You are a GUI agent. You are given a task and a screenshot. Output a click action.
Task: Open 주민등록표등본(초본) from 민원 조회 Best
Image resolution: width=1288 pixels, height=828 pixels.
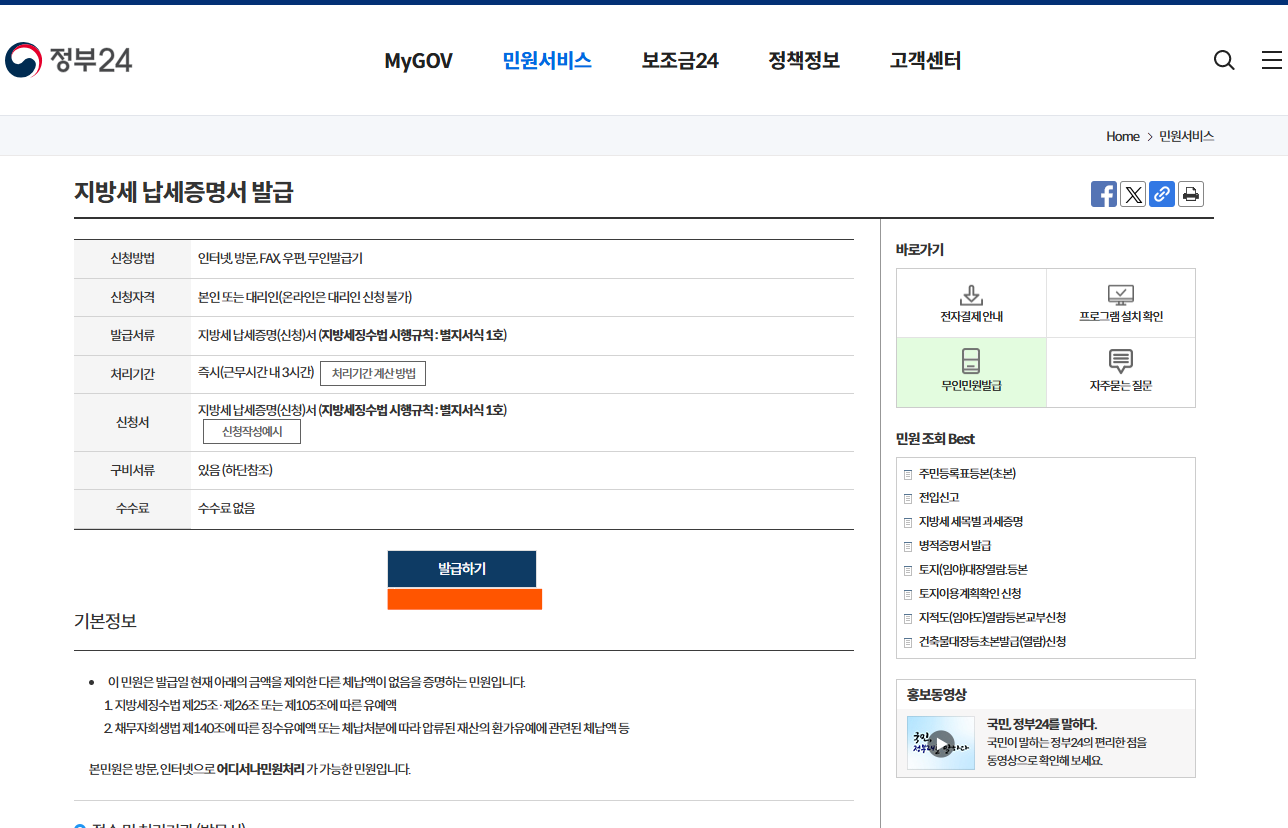click(x=966, y=473)
